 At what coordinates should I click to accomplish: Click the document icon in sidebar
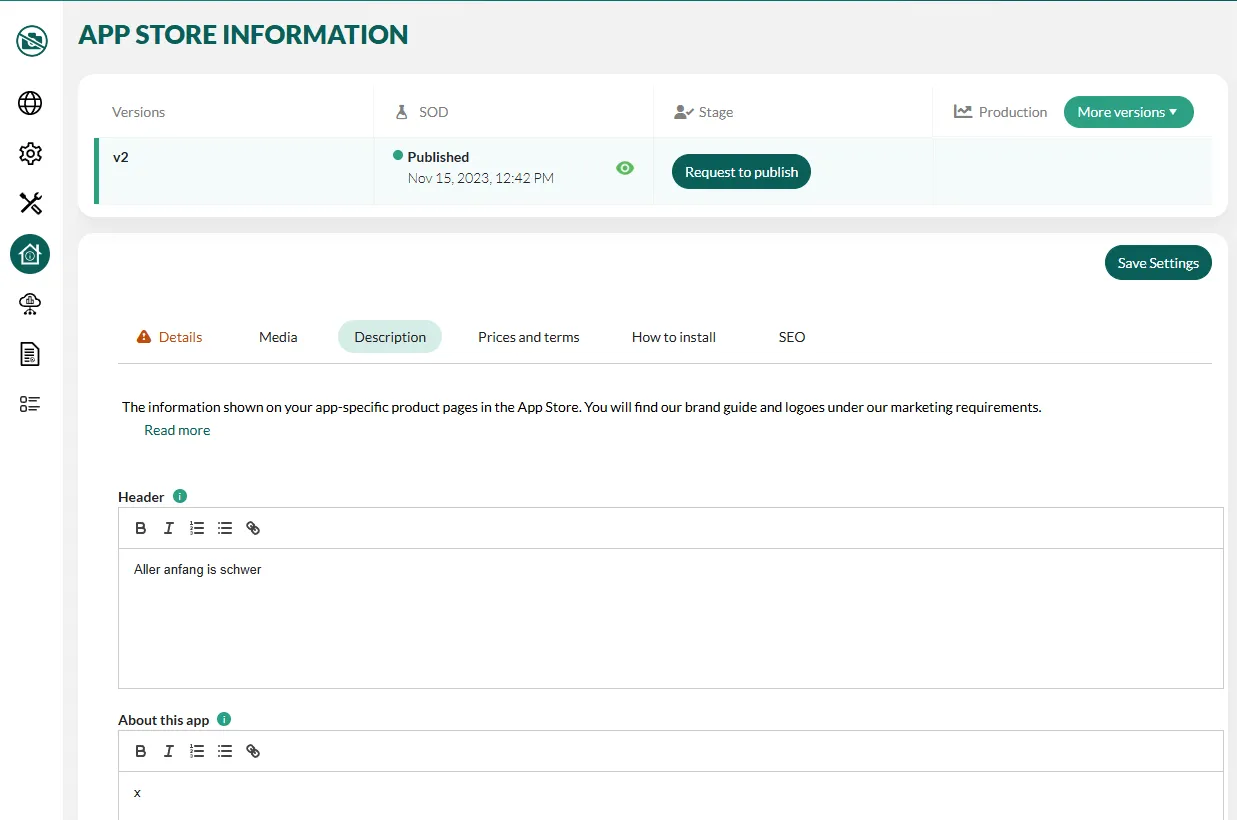point(30,354)
